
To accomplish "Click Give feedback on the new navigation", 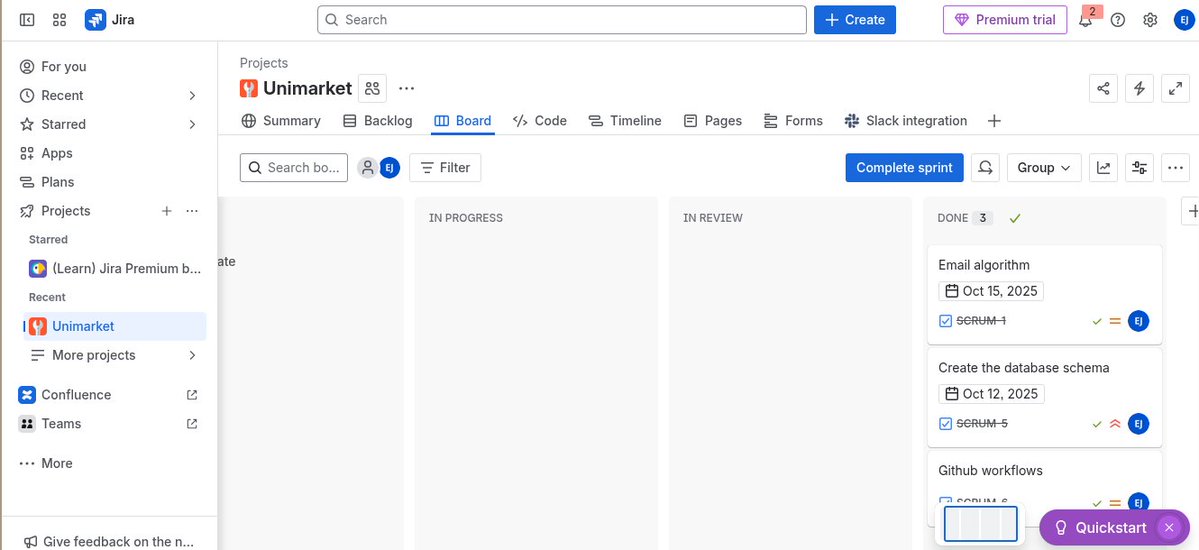I will (x=111, y=542).
